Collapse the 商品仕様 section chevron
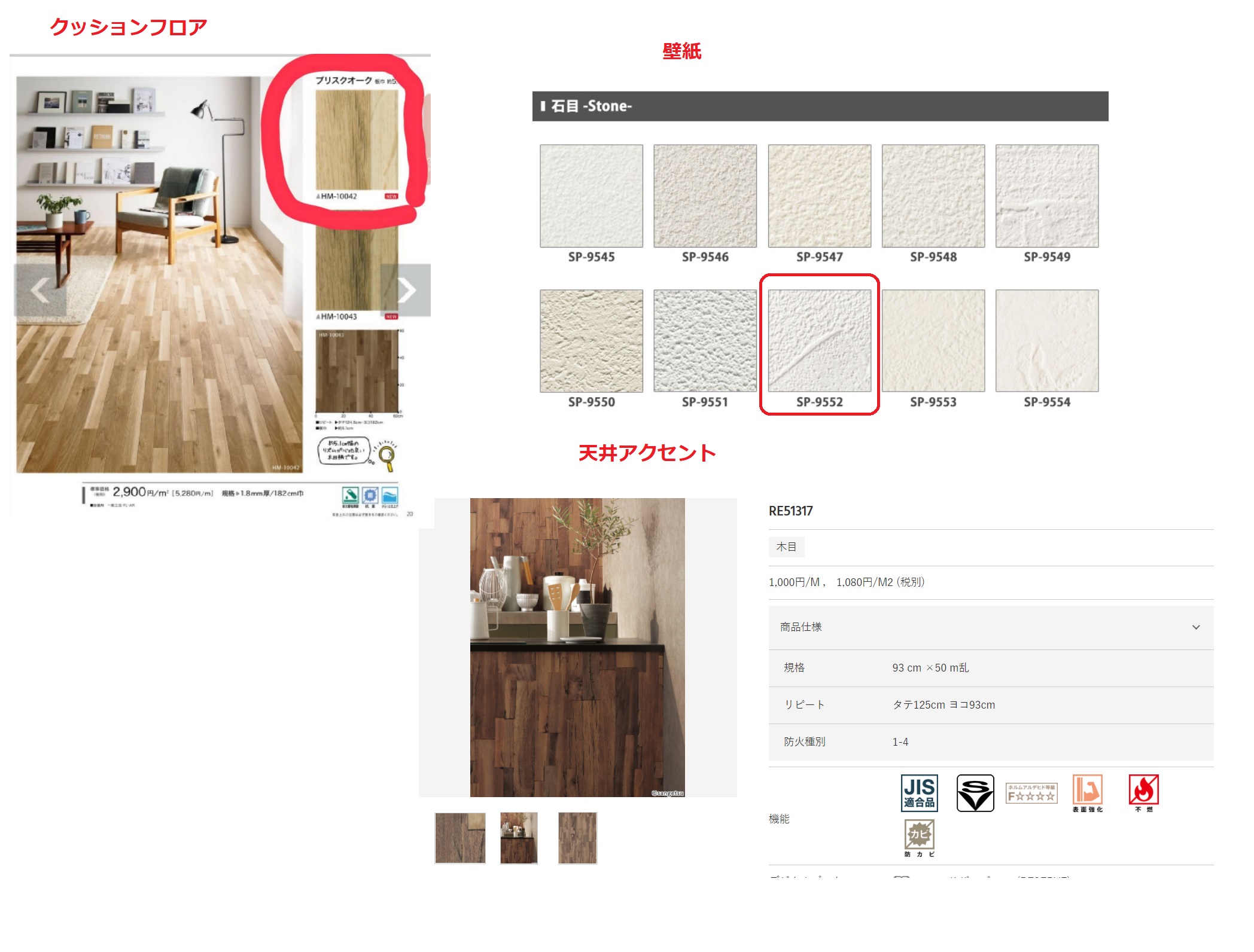Screen dimensions: 1254x952 click(x=1195, y=627)
